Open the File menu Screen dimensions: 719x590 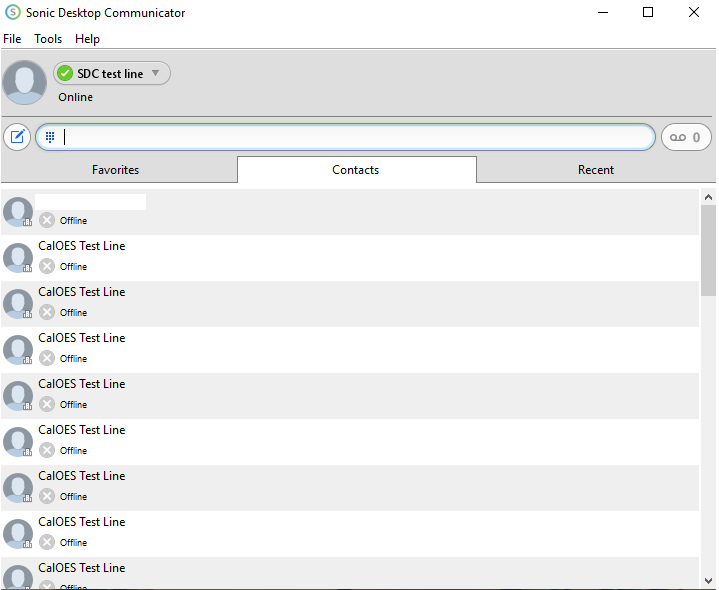click(12, 39)
